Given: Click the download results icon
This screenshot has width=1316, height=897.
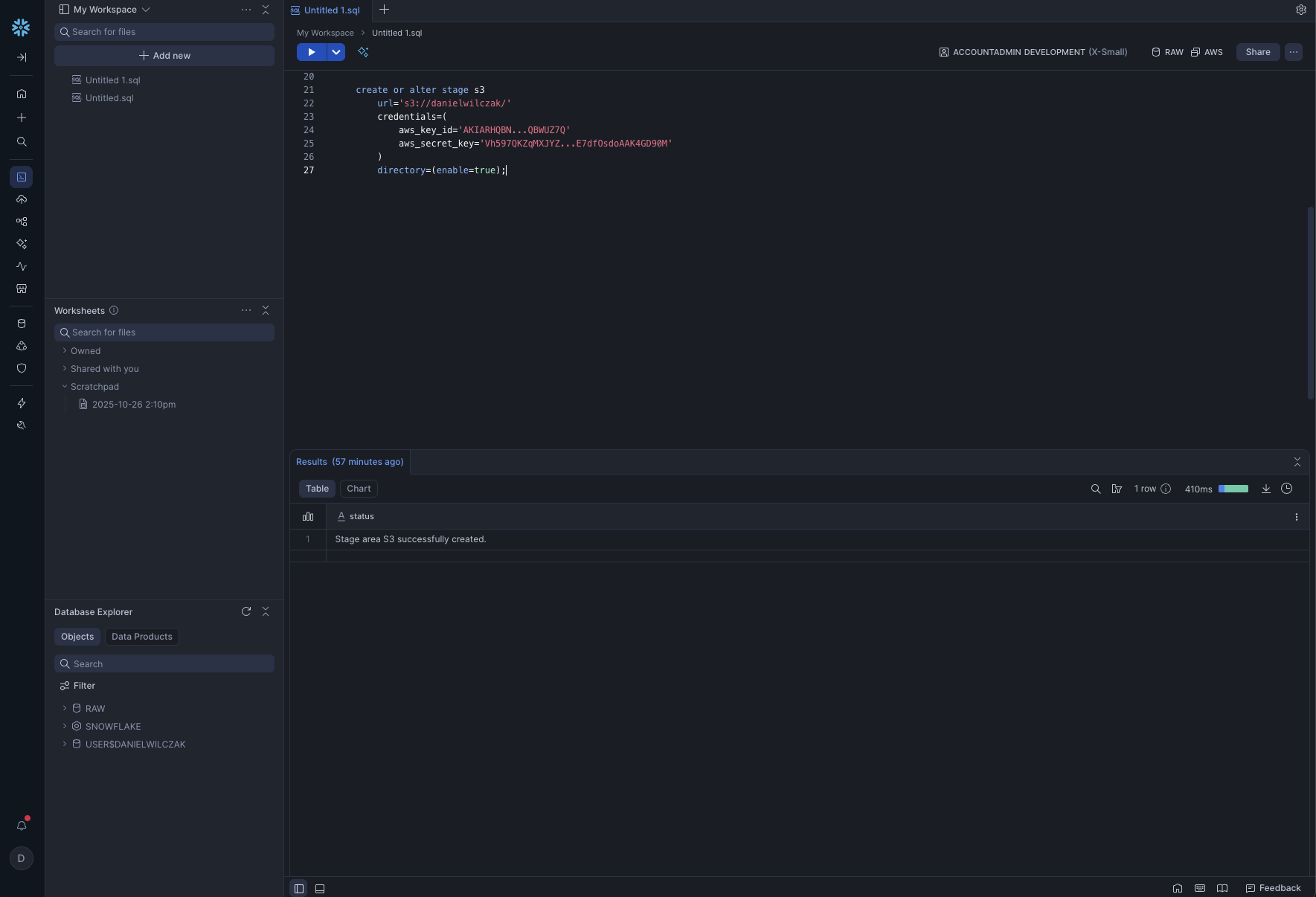Looking at the screenshot, I should tap(1265, 489).
